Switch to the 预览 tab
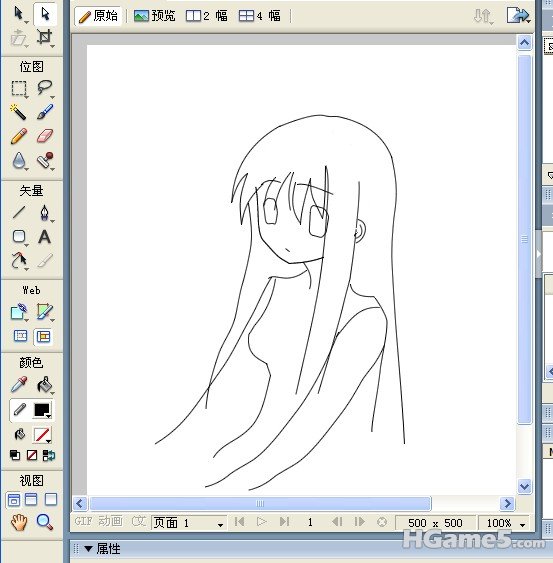 coord(155,16)
